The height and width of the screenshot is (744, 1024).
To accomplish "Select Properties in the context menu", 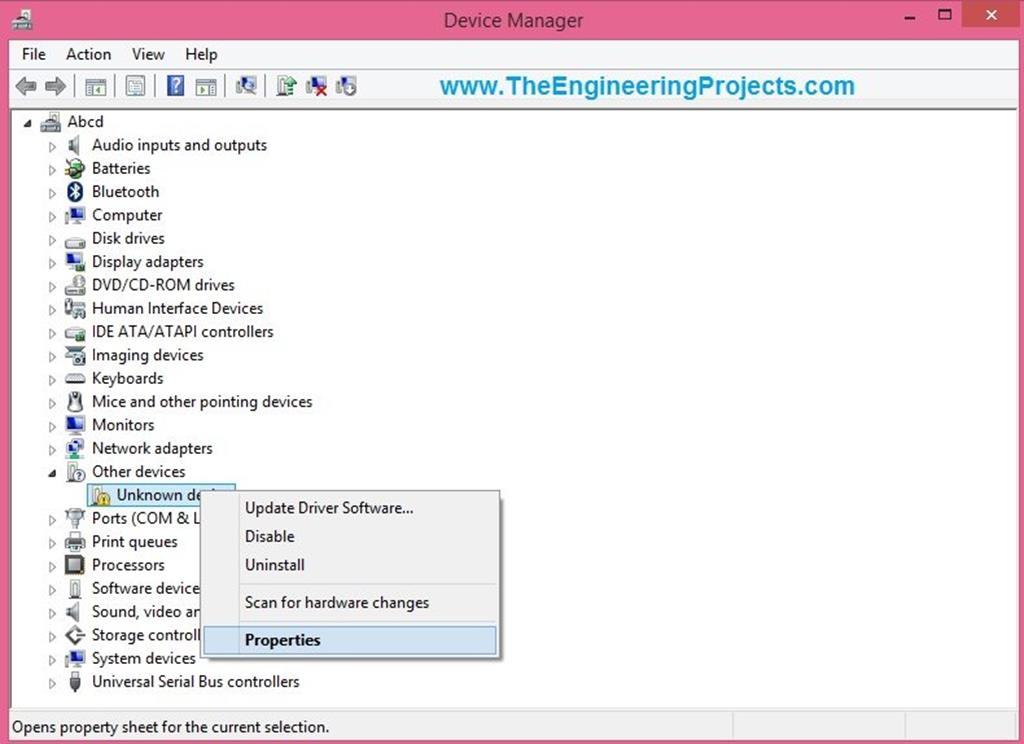I will click(x=283, y=640).
